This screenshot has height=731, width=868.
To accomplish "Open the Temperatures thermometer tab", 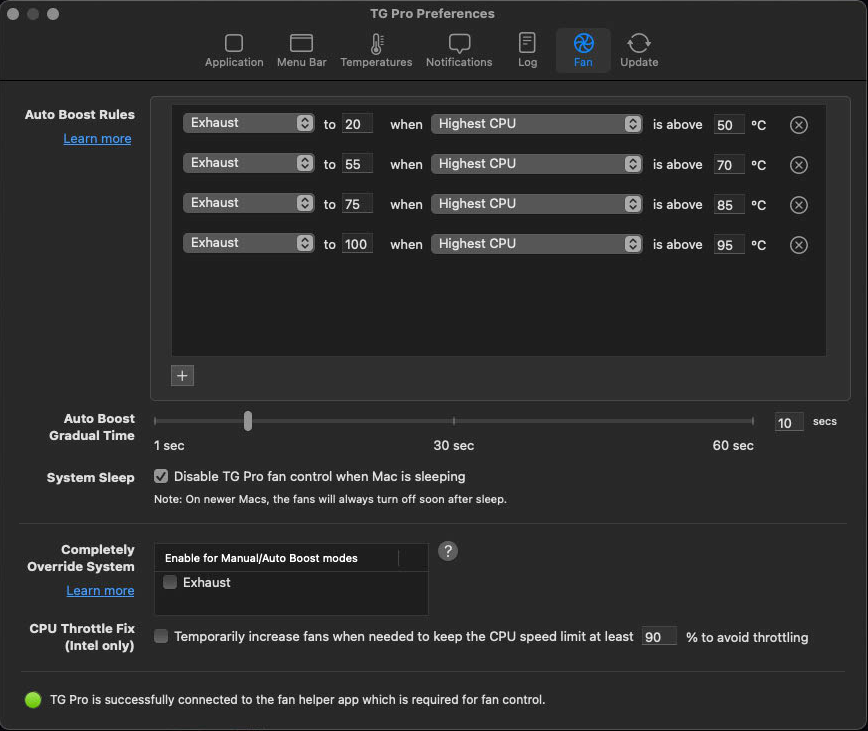I will (376, 50).
